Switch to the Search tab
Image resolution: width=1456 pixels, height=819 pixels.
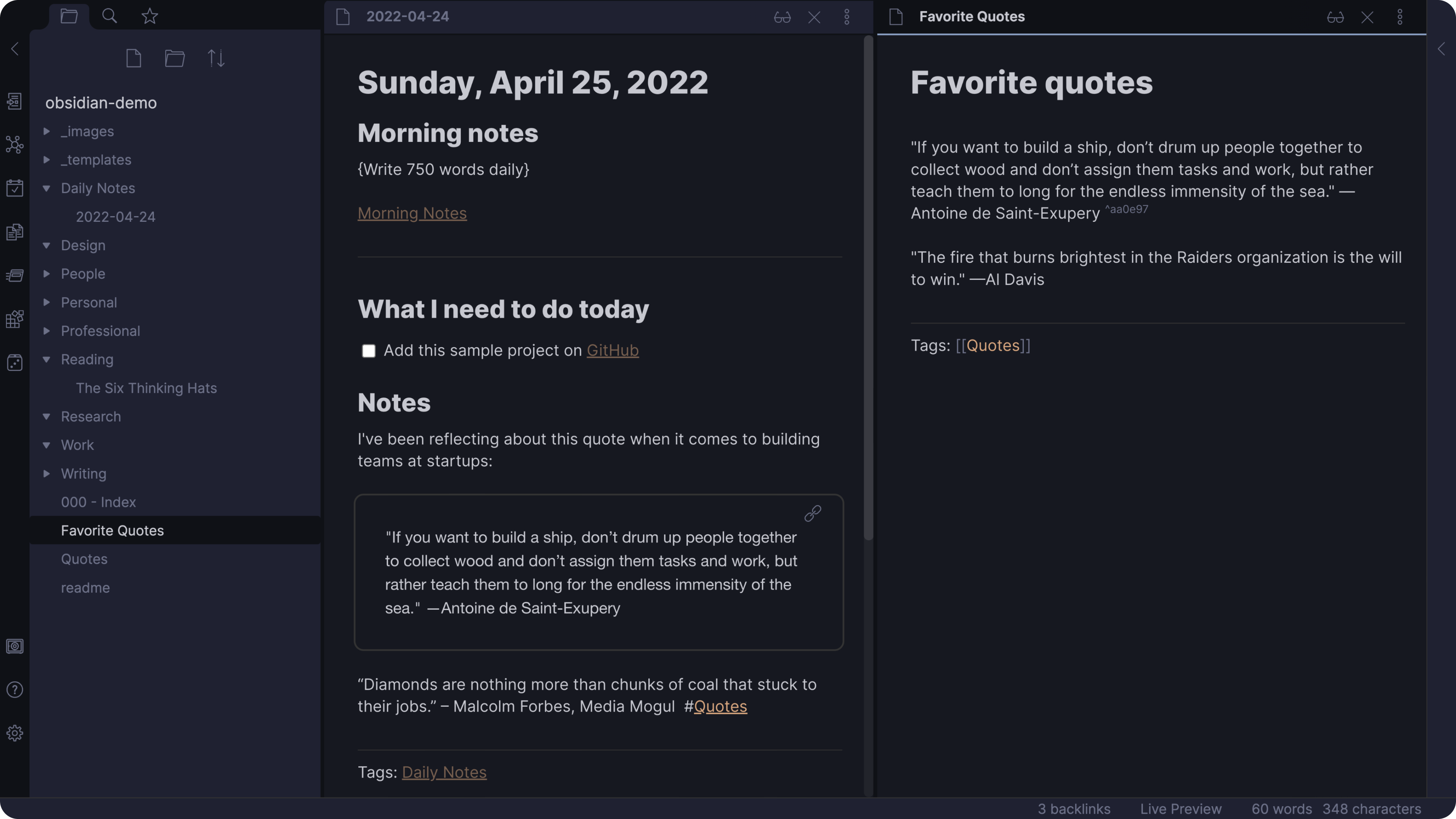pyautogui.click(x=110, y=16)
